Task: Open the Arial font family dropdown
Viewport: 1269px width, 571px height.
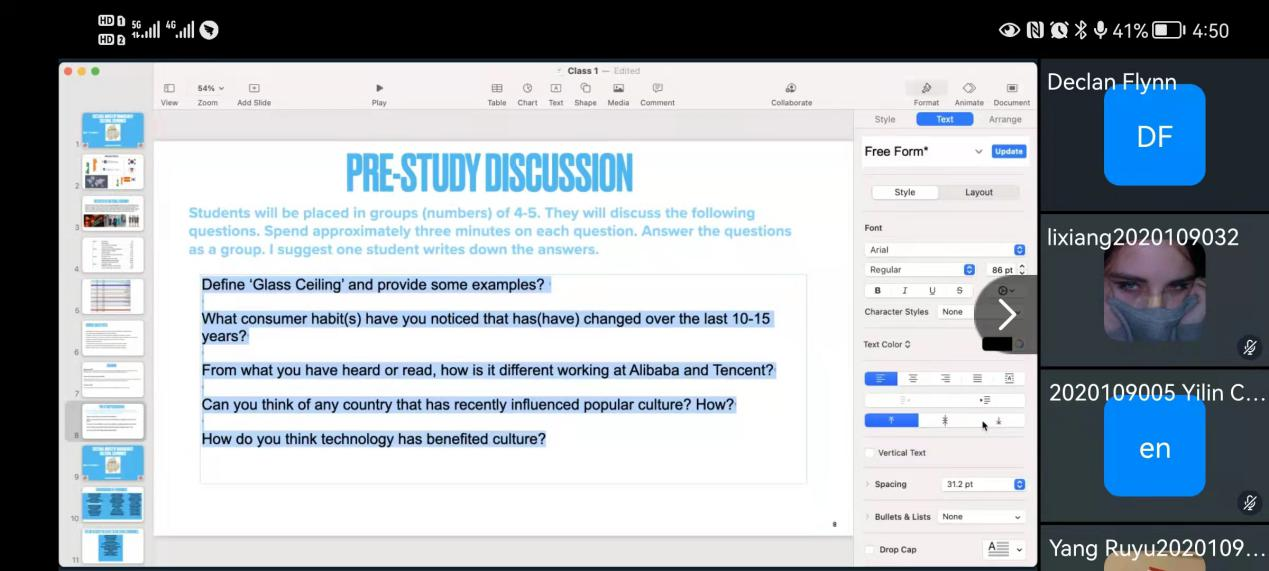Action: tap(945, 250)
